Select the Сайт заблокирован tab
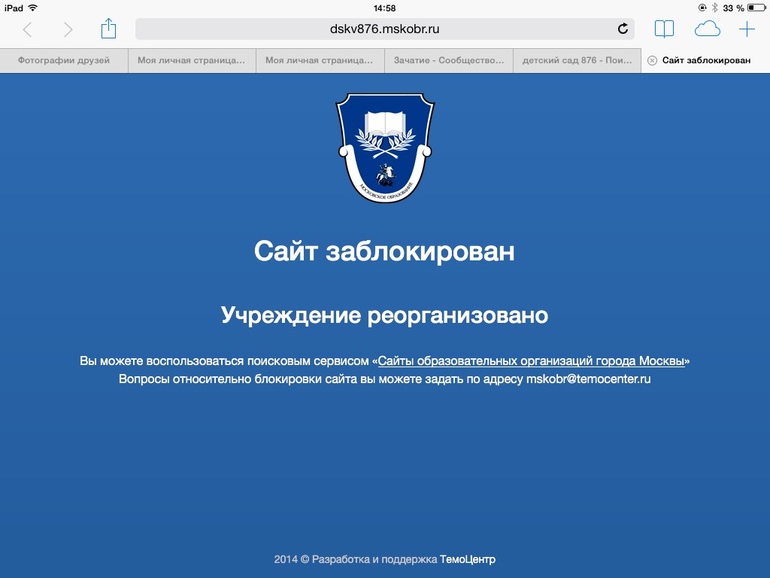 (707, 60)
